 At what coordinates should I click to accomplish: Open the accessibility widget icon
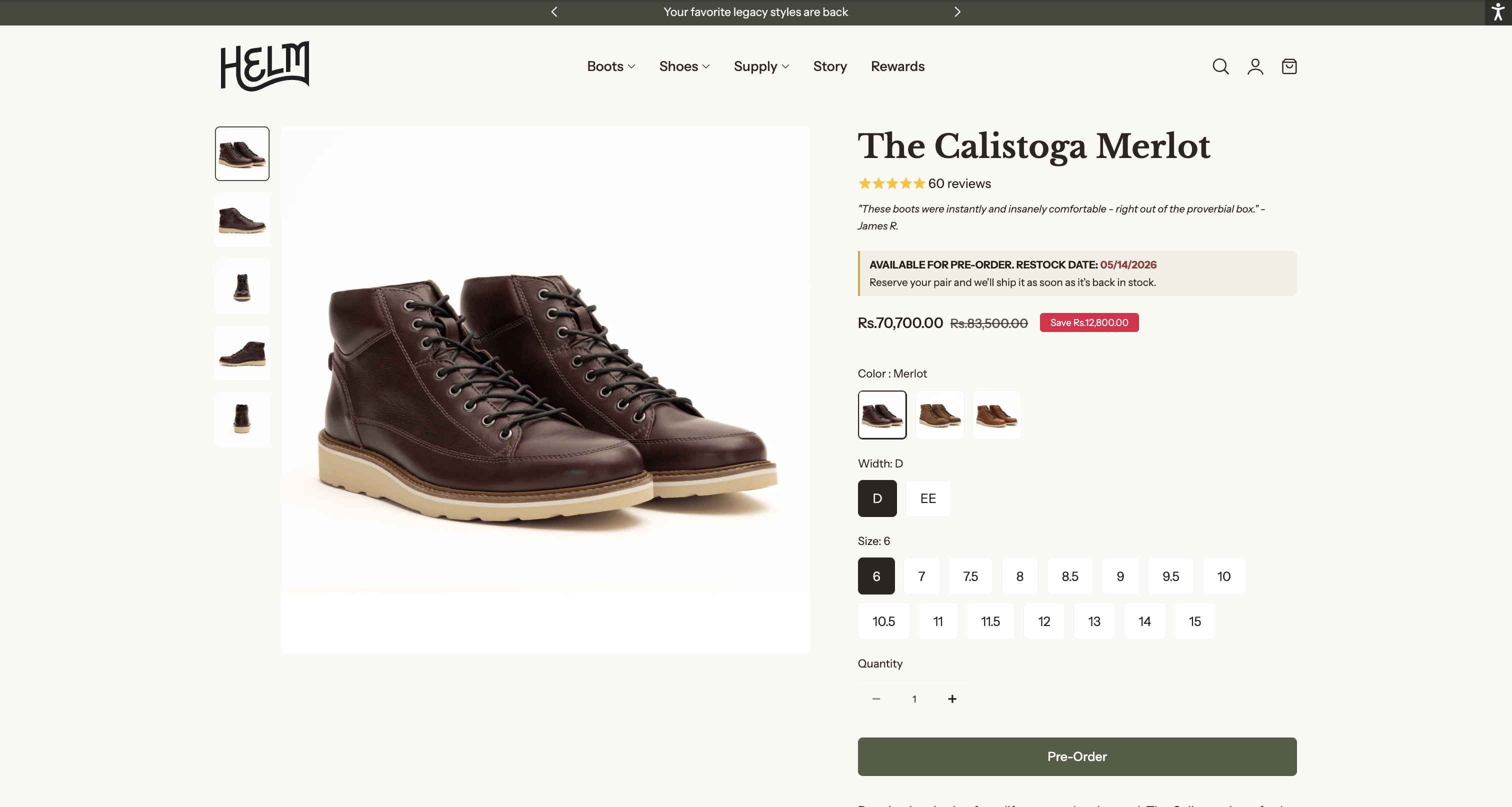coord(1498,11)
